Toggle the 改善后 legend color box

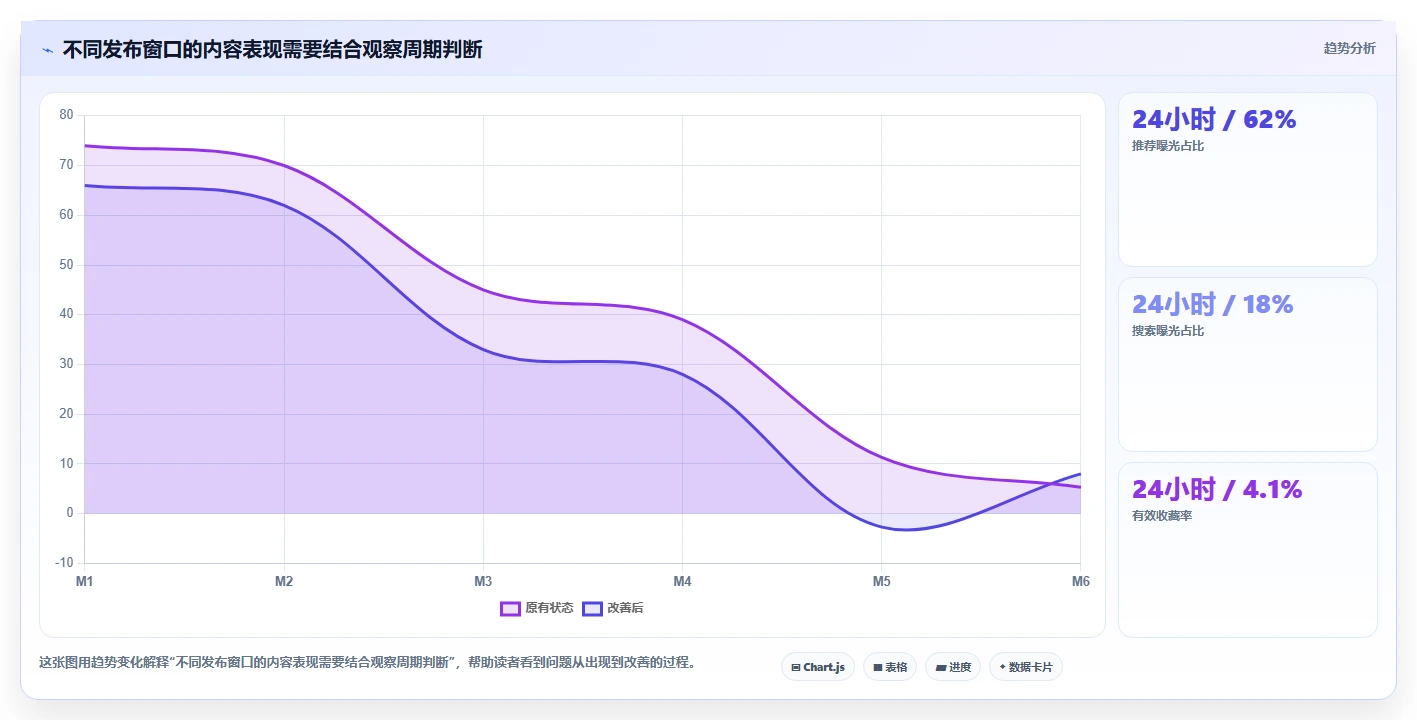click(592, 608)
